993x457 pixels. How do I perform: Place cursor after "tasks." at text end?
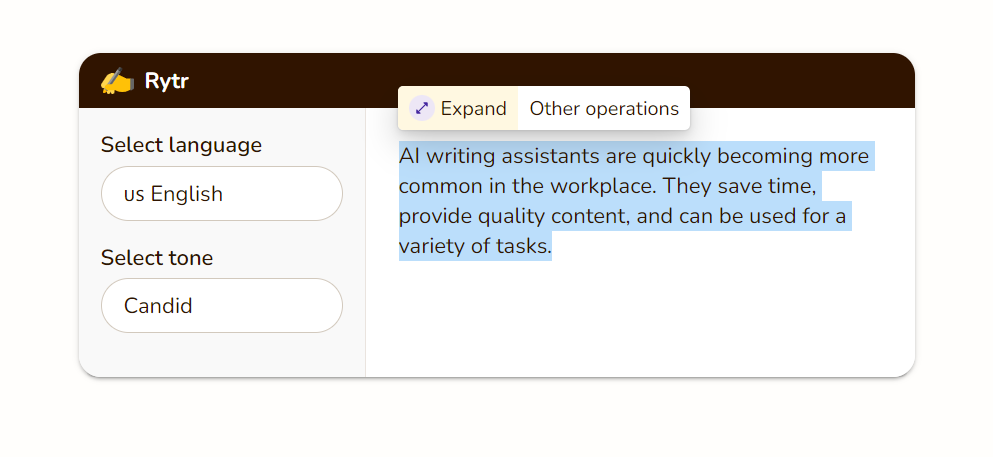pos(552,246)
